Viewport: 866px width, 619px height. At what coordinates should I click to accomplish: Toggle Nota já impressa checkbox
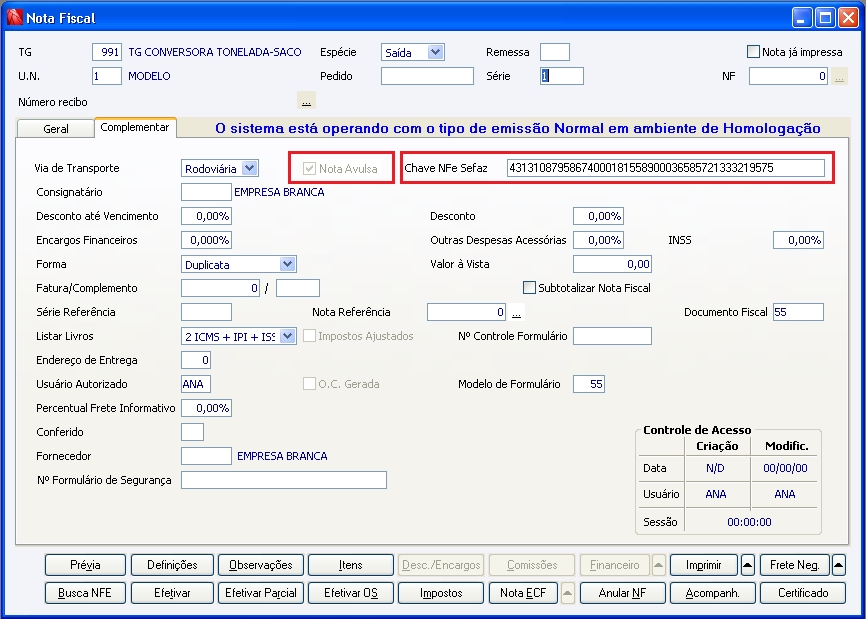coord(753,52)
